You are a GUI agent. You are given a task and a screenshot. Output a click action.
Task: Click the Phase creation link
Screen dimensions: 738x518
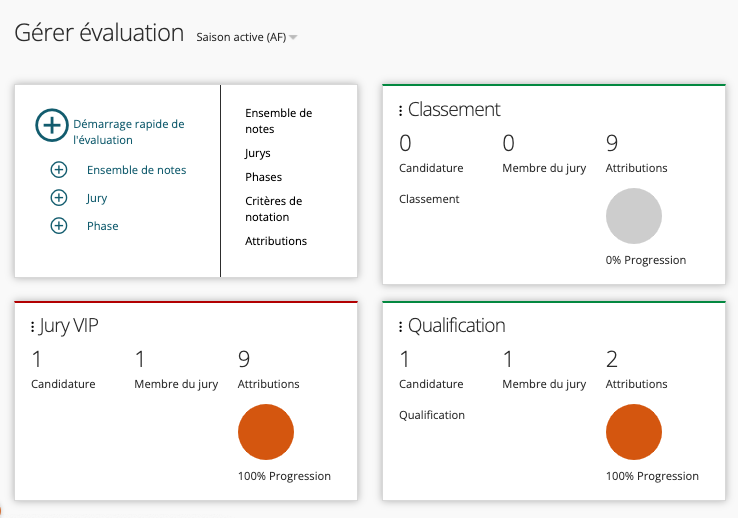tap(102, 226)
